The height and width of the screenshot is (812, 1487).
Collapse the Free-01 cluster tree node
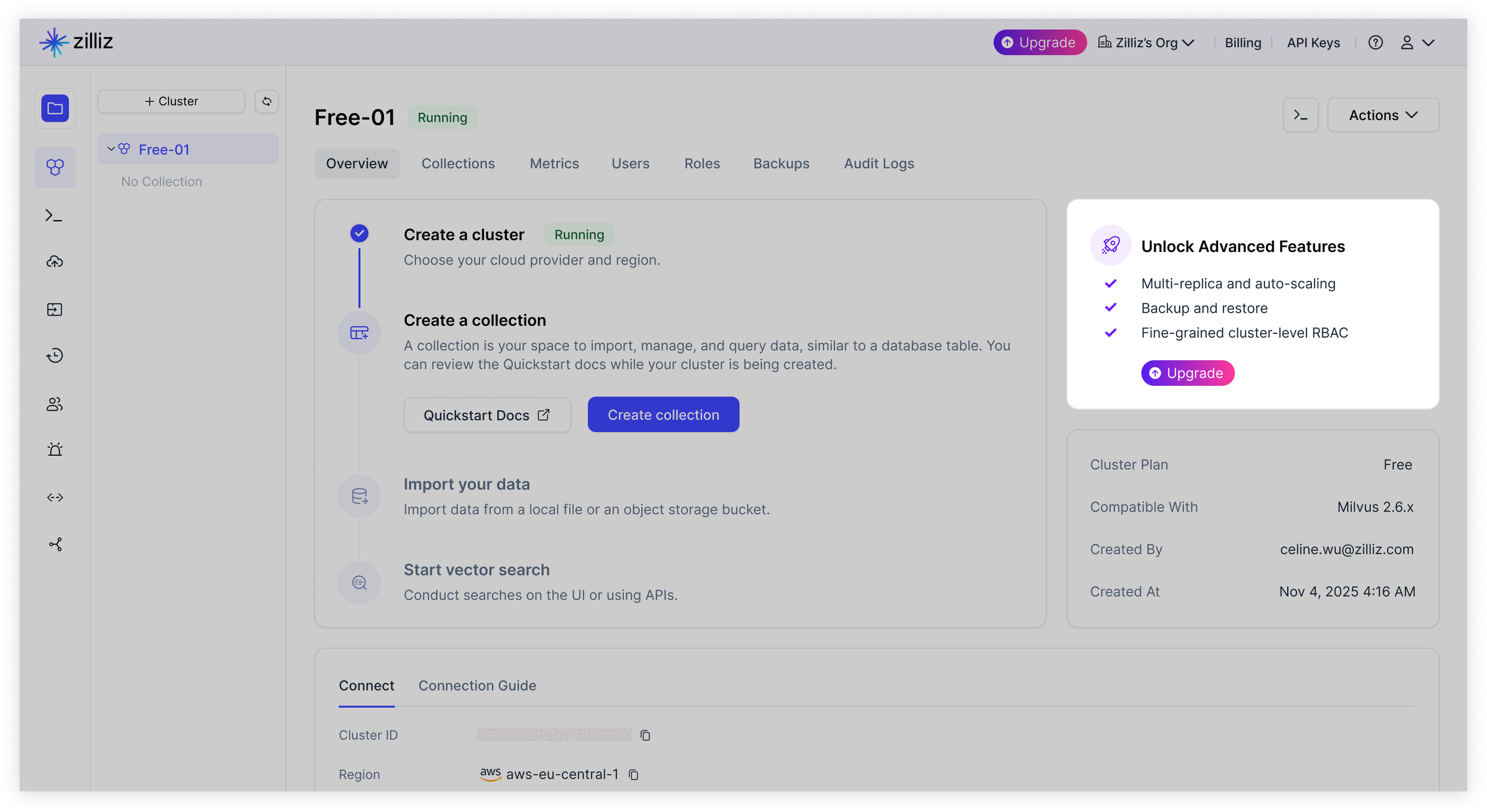pyautogui.click(x=111, y=149)
